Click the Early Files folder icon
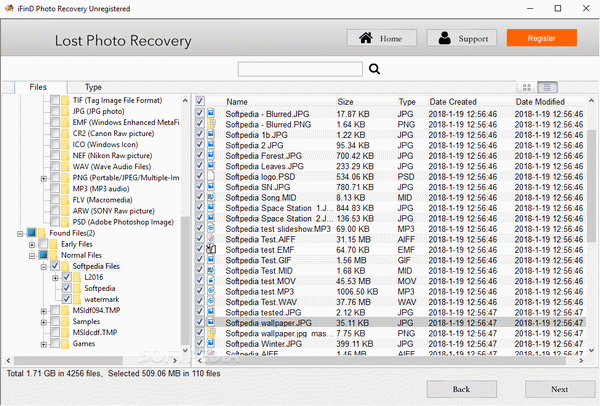This screenshot has height=406, width=600. [x=54, y=244]
